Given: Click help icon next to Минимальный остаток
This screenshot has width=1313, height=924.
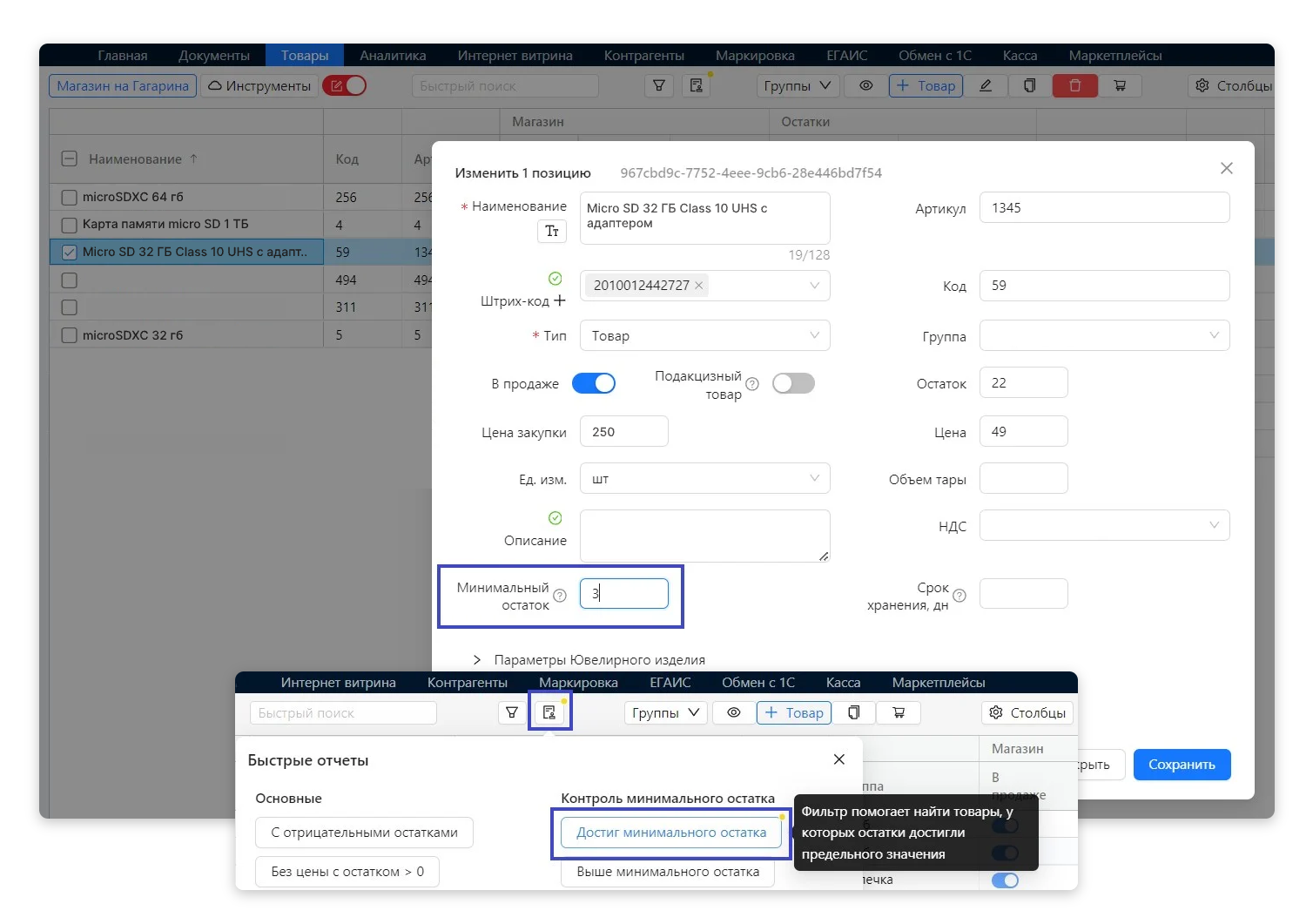Looking at the screenshot, I should 560,596.
